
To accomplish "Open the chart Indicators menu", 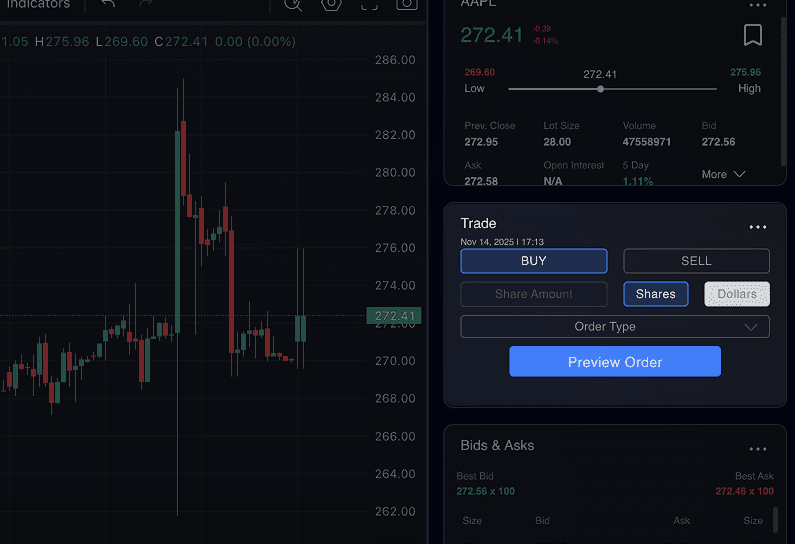I will click(39, 4).
